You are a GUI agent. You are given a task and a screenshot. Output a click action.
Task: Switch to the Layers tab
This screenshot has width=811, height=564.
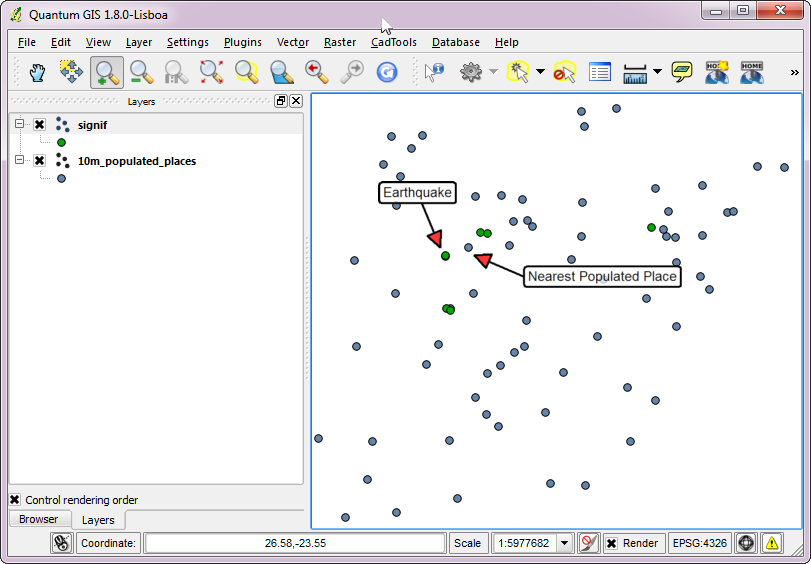pos(98,520)
